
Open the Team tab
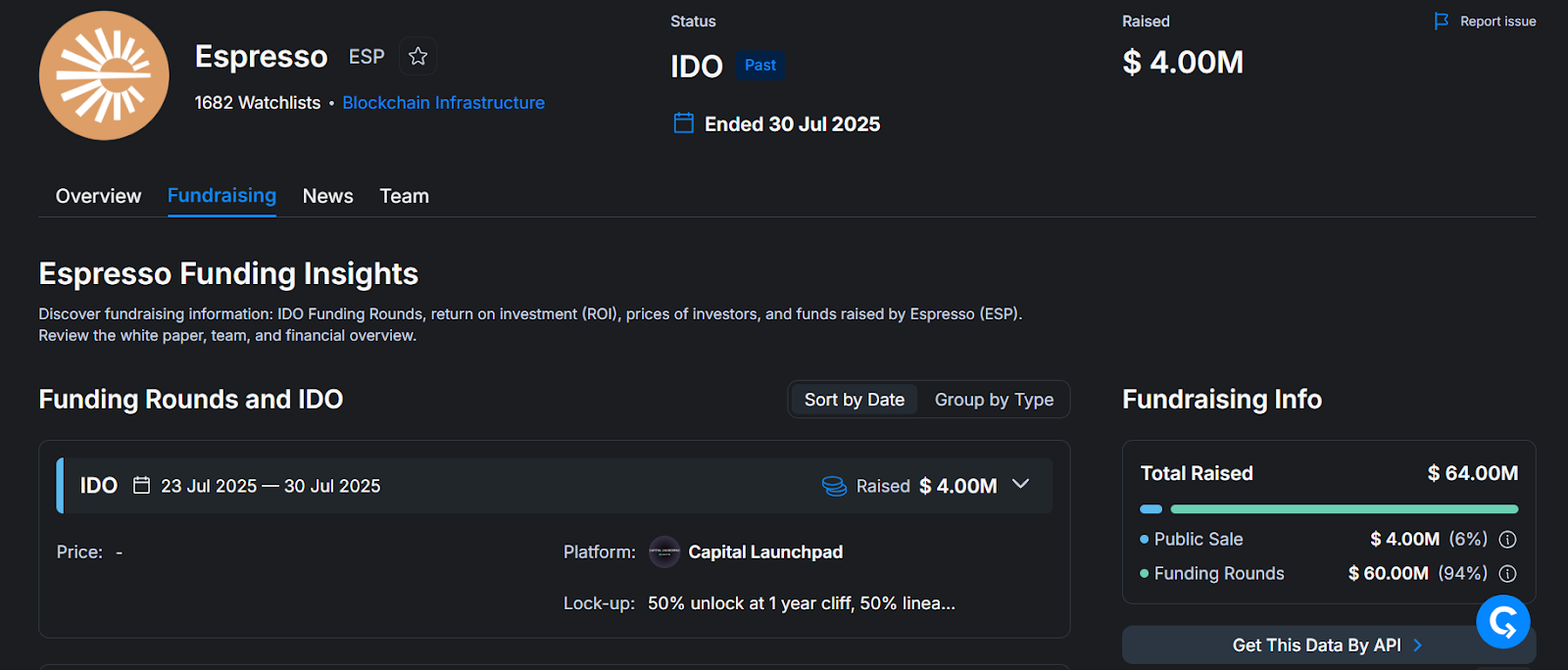404,196
